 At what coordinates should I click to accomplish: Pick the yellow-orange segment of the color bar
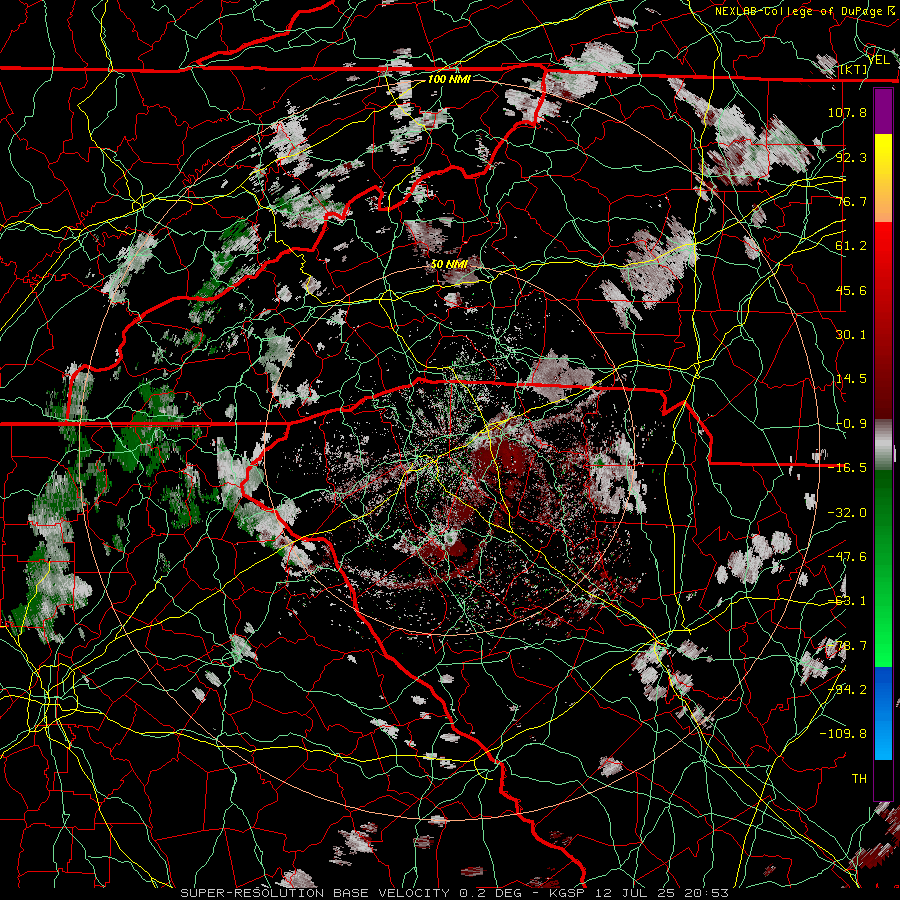(x=883, y=178)
